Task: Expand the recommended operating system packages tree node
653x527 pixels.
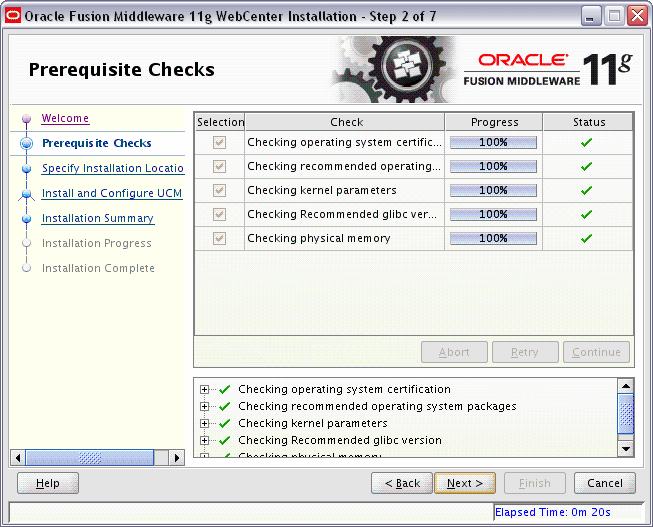Action: click(x=204, y=406)
